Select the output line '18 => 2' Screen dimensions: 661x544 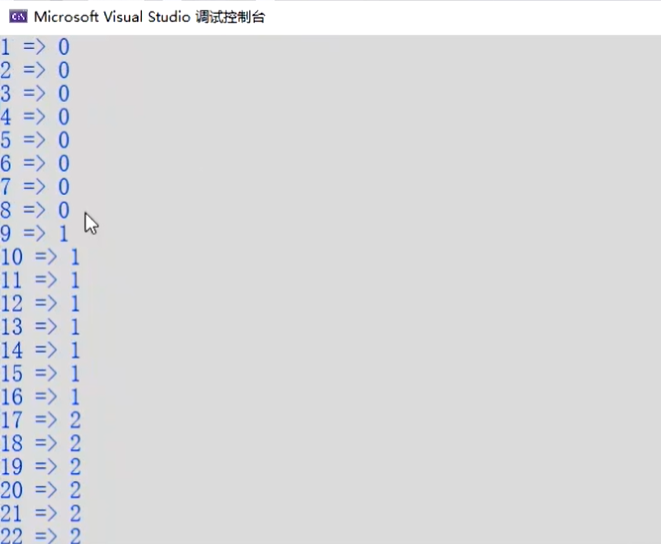pos(40,444)
